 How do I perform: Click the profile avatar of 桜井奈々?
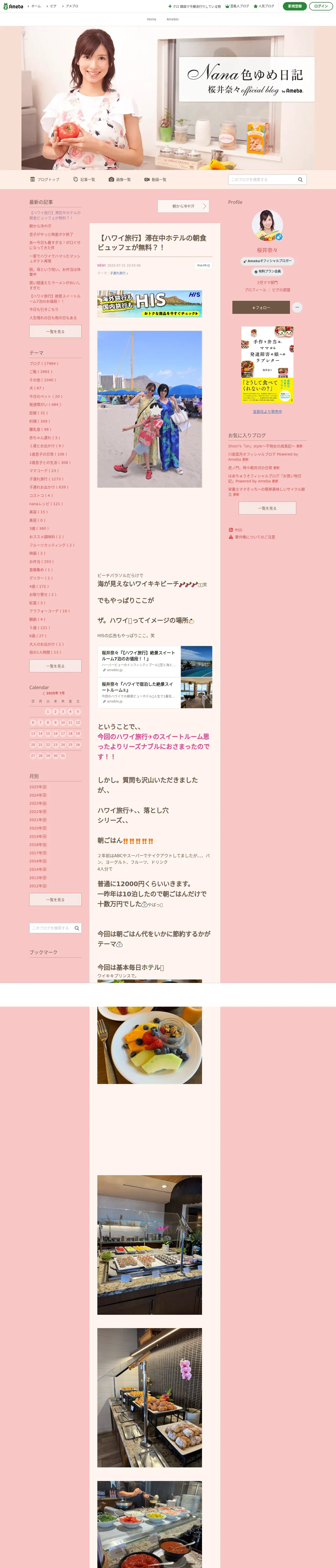pyautogui.click(x=267, y=225)
